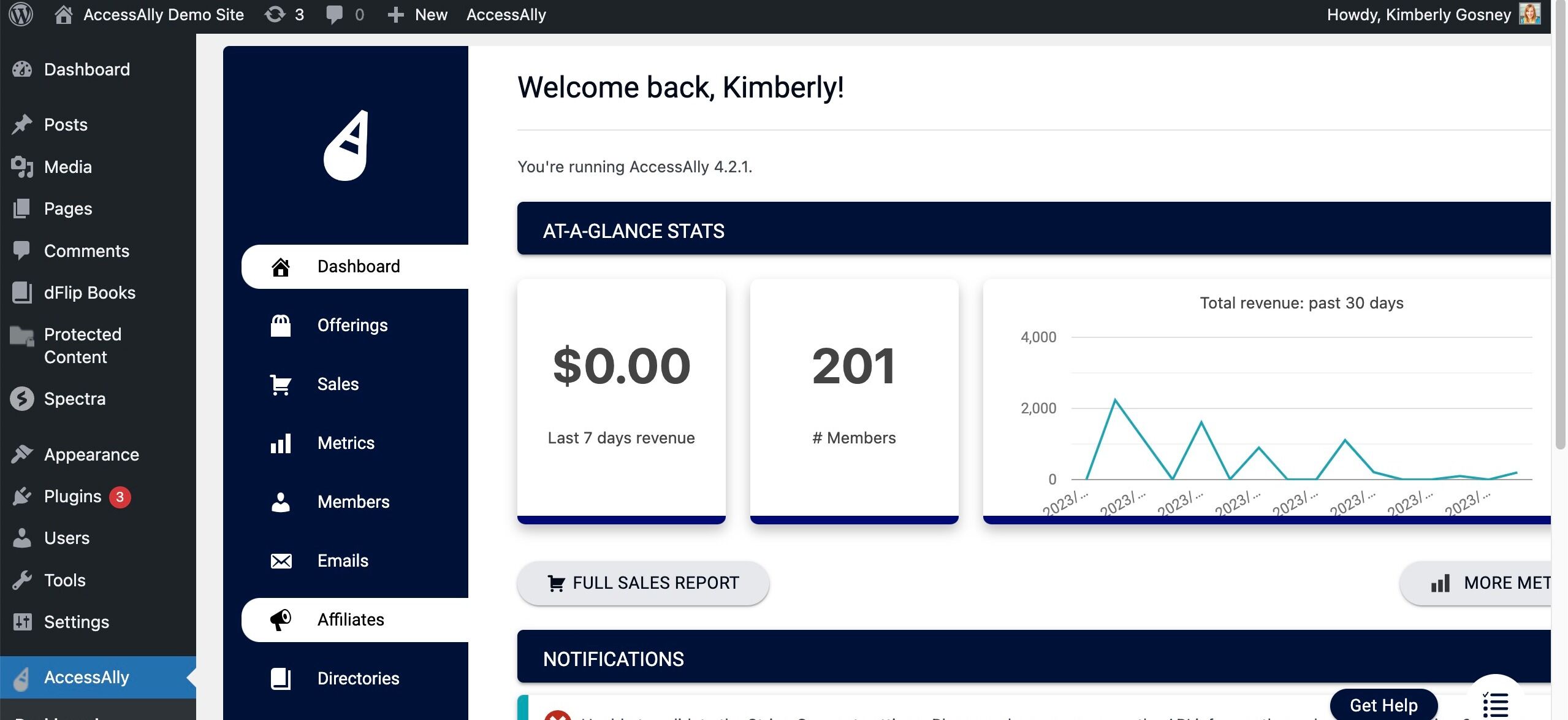Click the Full Sales Report button
Screen dimensions: 1568x720
(643, 583)
